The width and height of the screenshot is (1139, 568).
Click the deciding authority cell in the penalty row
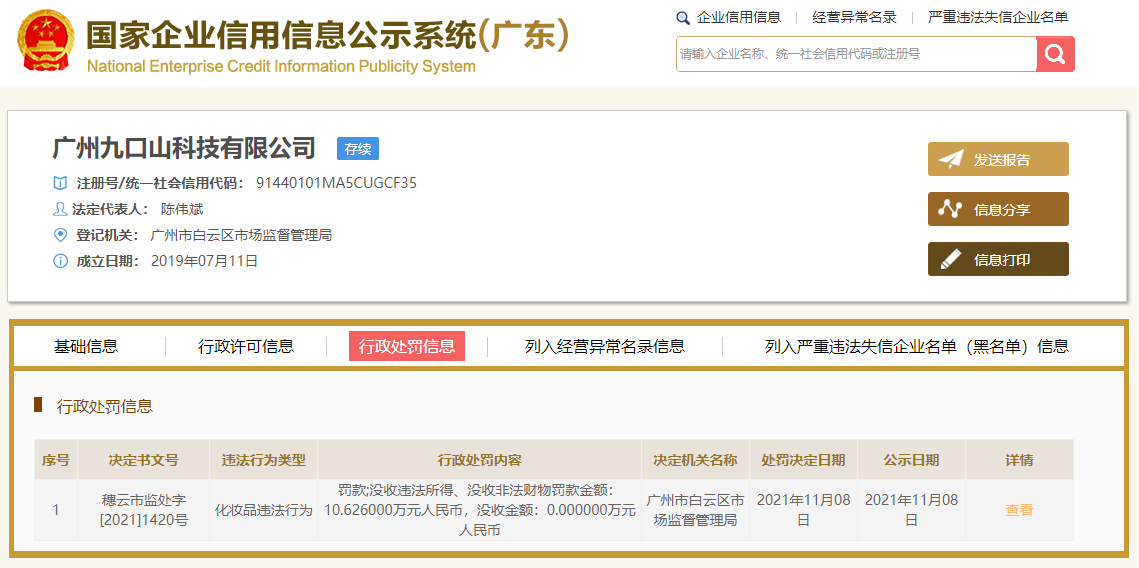coord(695,510)
